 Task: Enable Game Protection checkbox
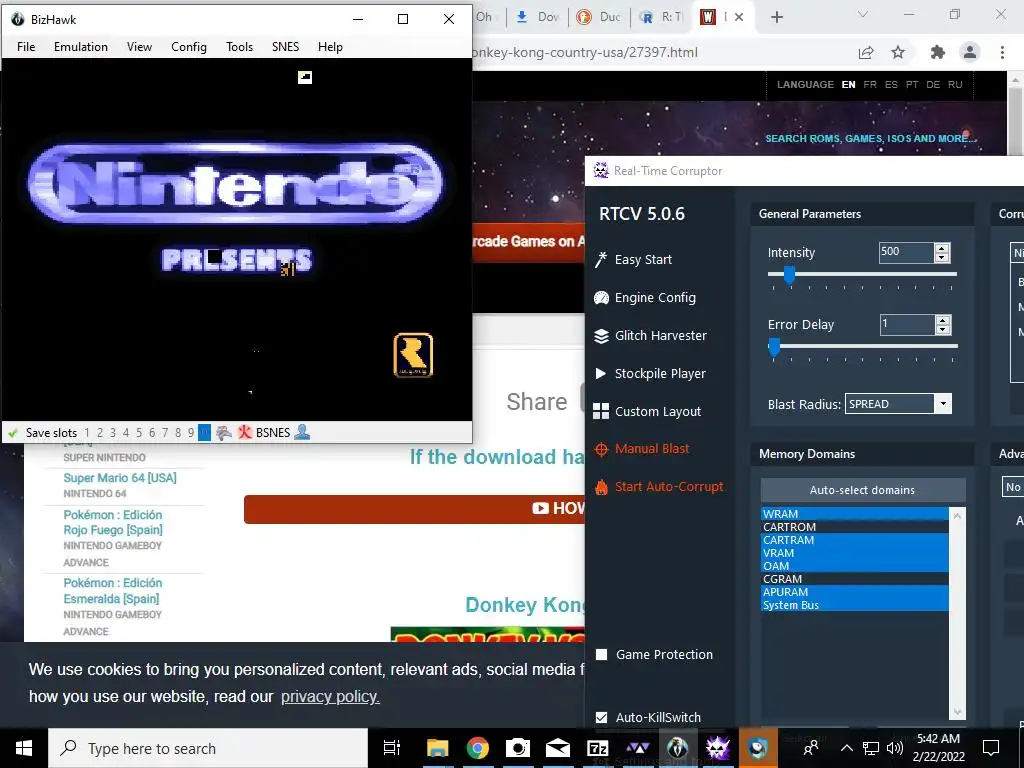pyautogui.click(x=601, y=654)
